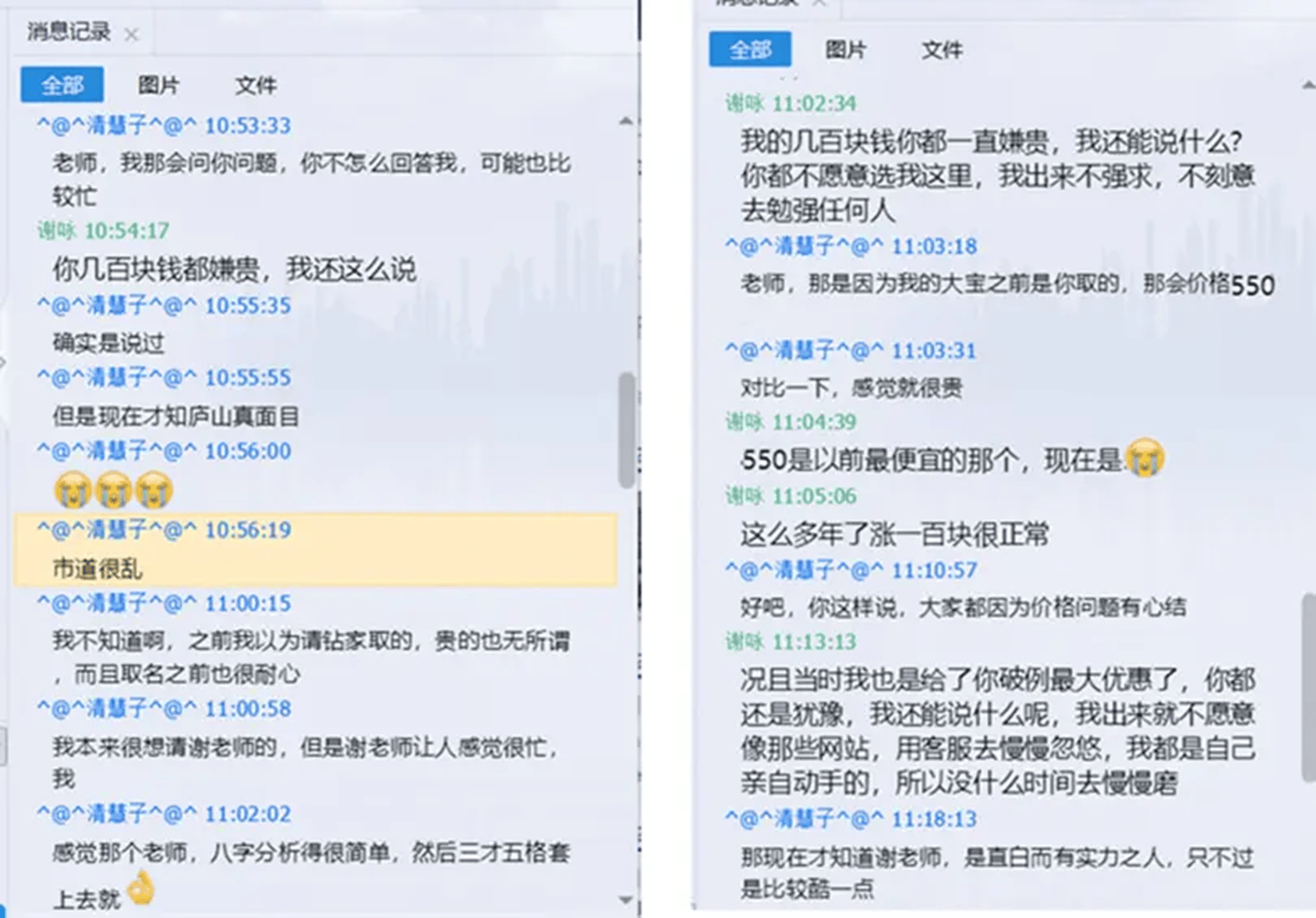The height and width of the screenshot is (918, 1316).
Task: Select the highlighted message 市道很乱
Action: 97,569
